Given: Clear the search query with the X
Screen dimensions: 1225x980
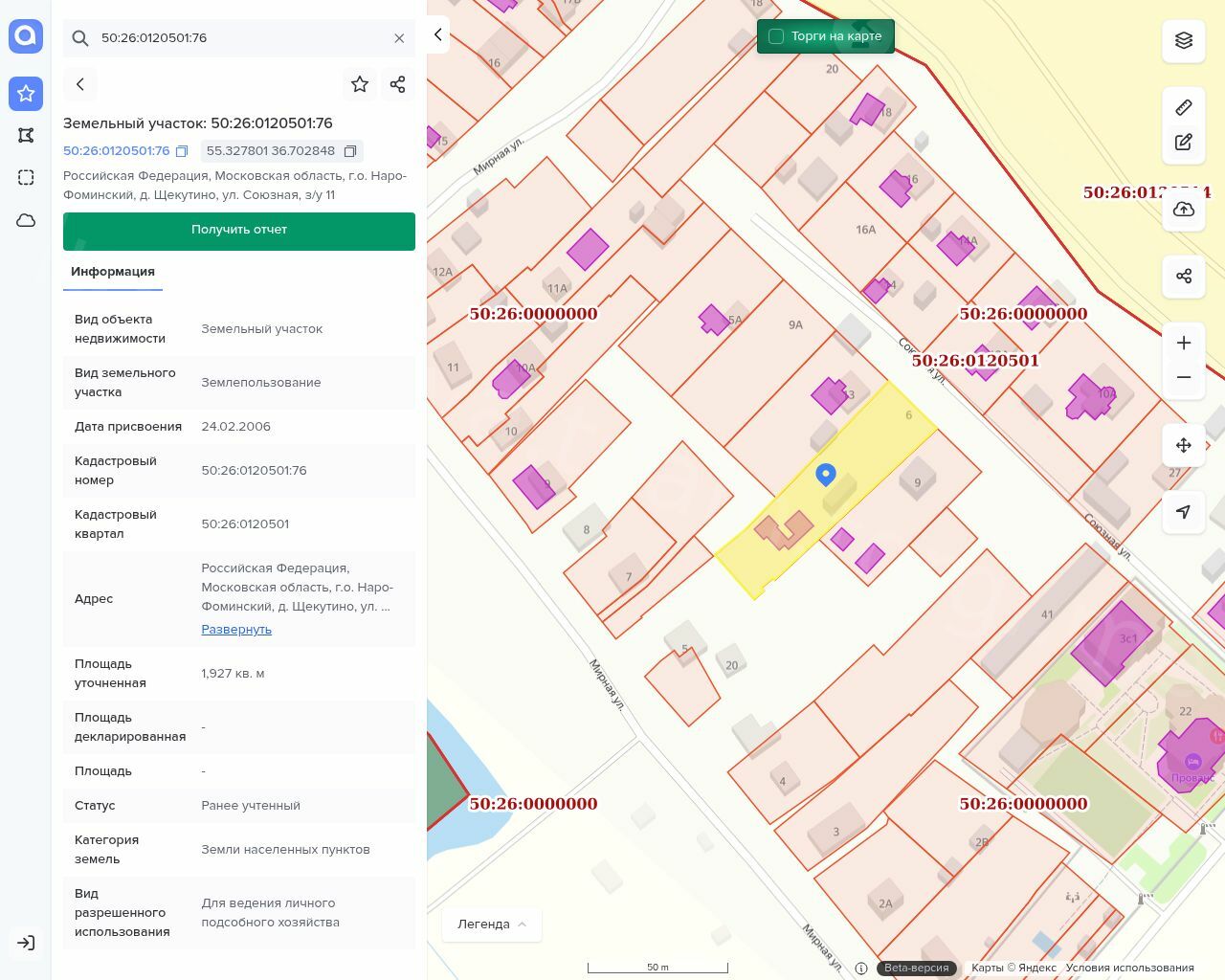Looking at the screenshot, I should (399, 38).
